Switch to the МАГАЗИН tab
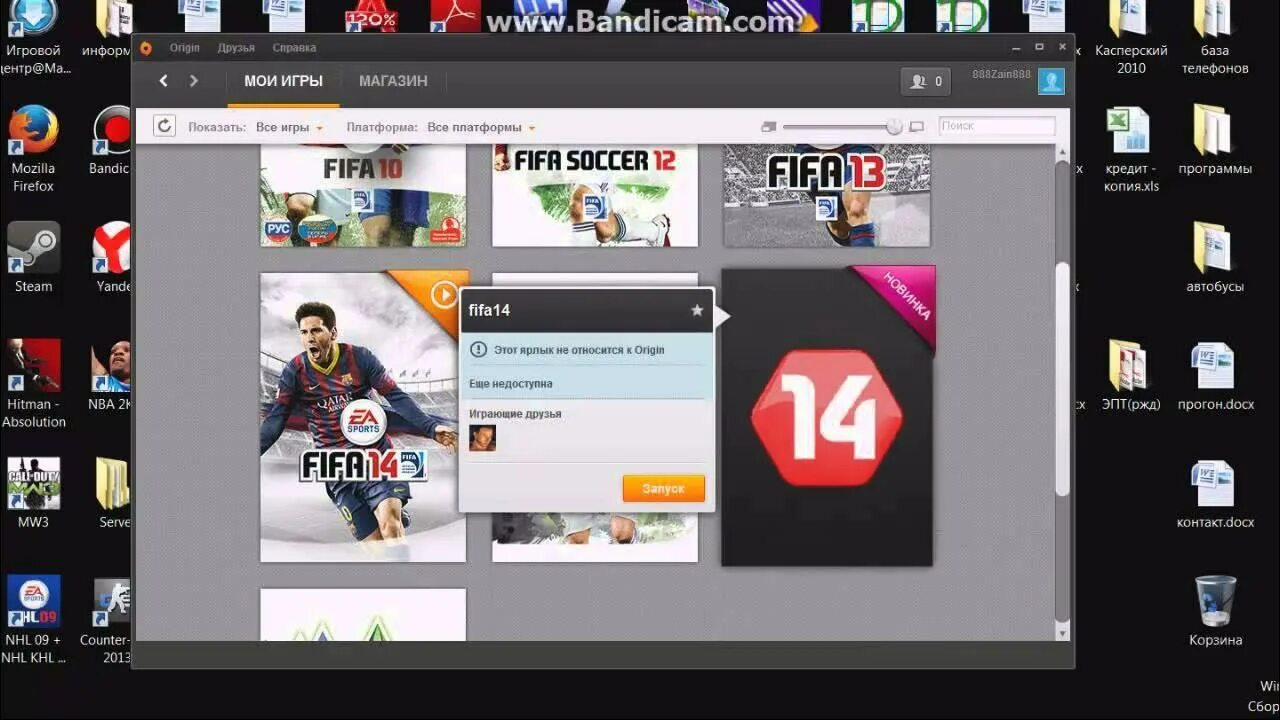Screen dimensions: 1280x720 (x=393, y=81)
